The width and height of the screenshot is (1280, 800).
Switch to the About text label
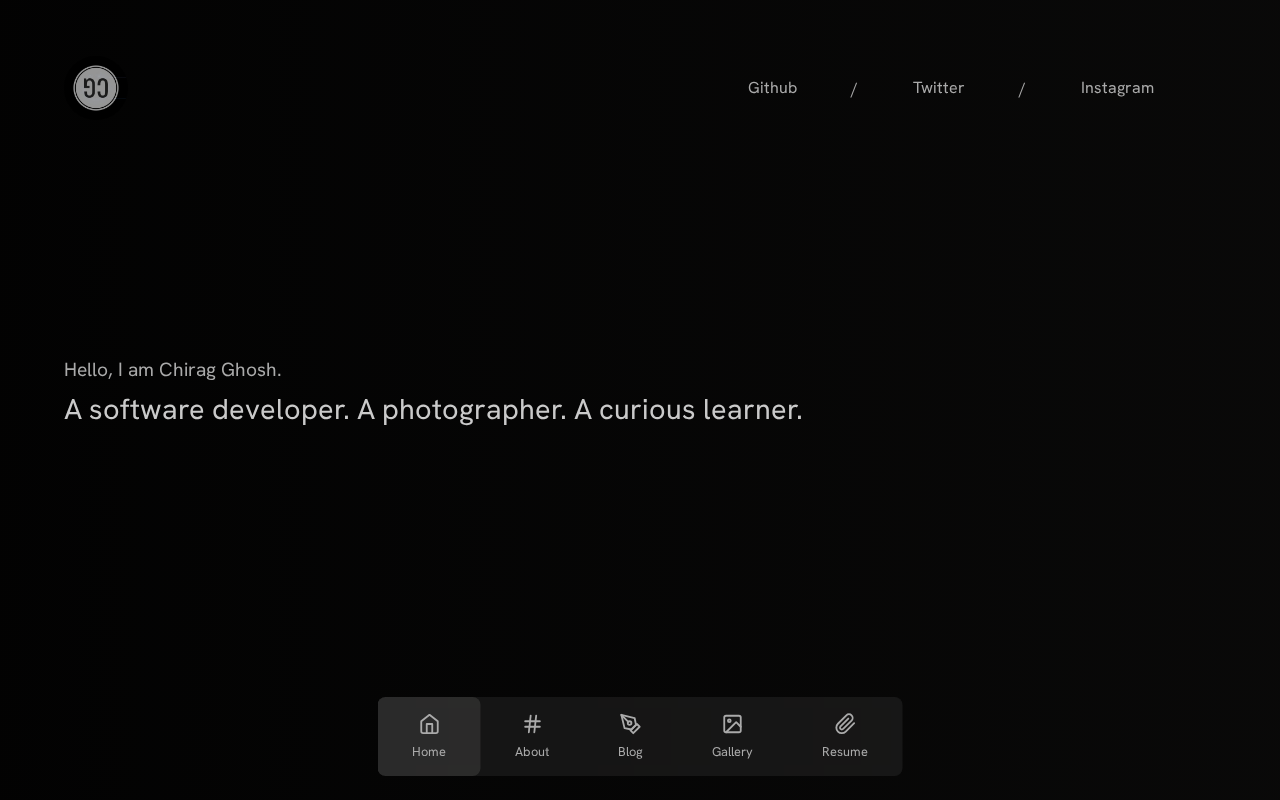532,752
